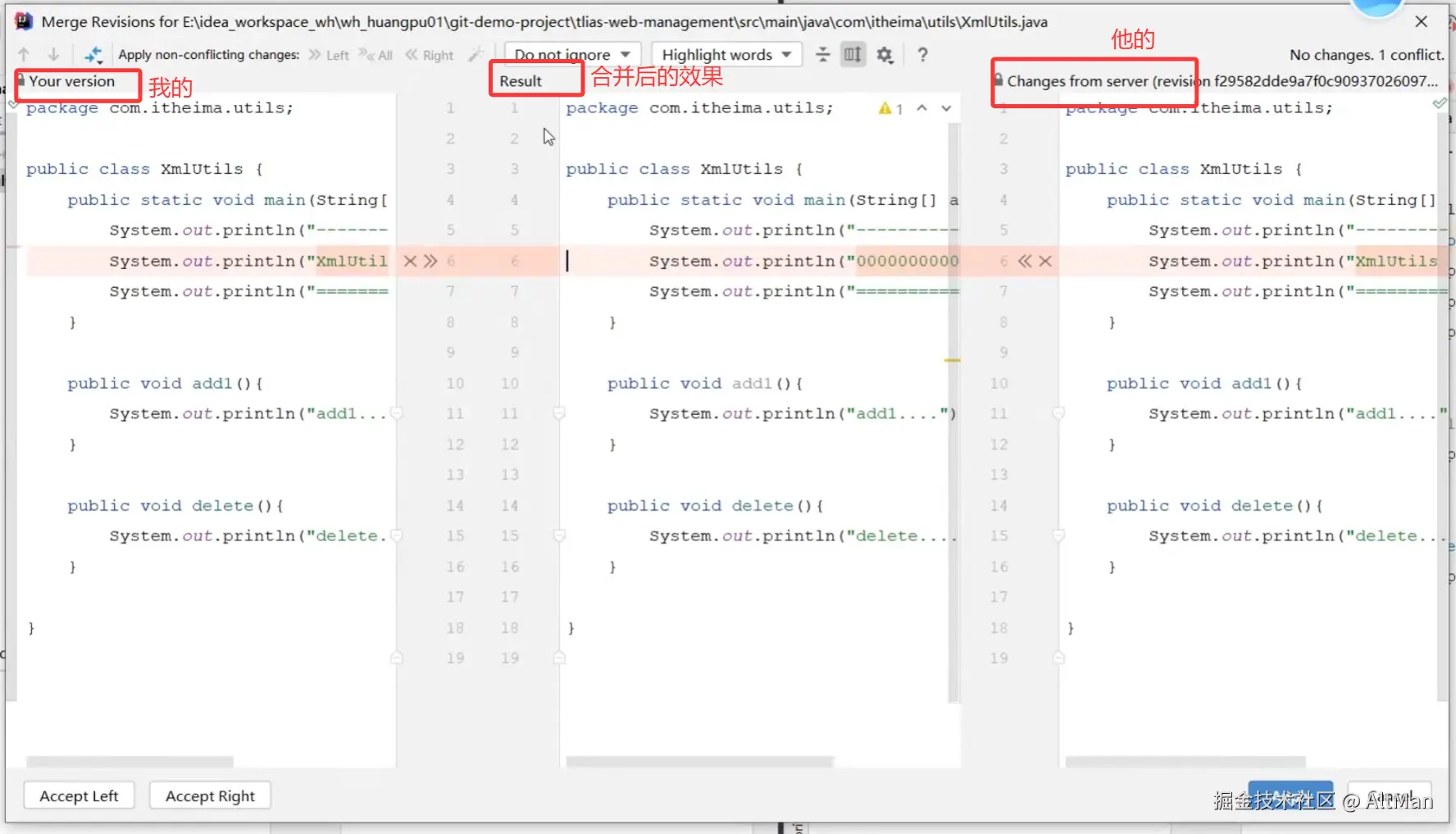Click the horizontal scrollbar of the Result pane

699,762
